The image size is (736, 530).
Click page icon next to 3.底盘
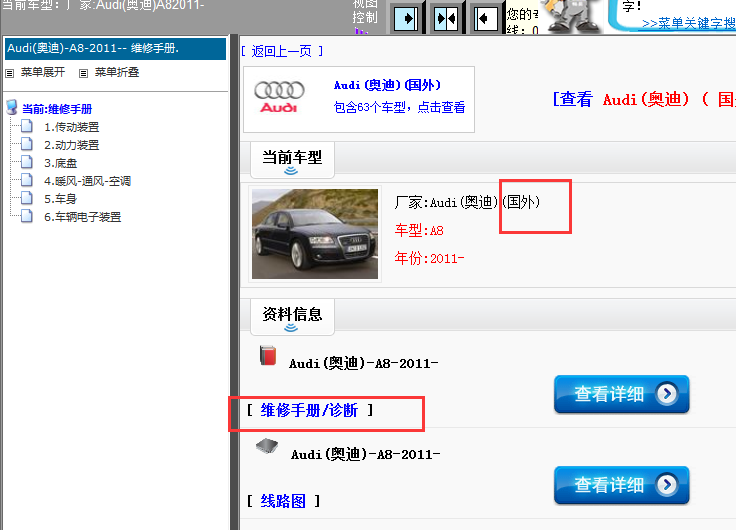[27, 162]
